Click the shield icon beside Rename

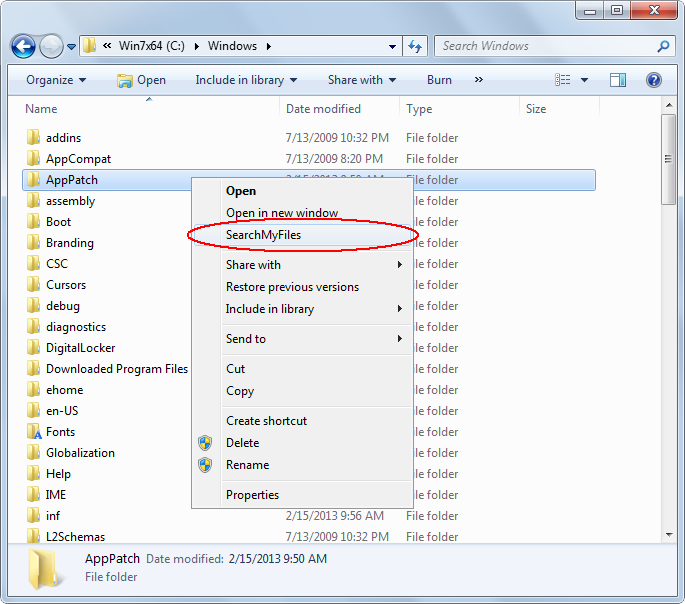click(x=205, y=465)
